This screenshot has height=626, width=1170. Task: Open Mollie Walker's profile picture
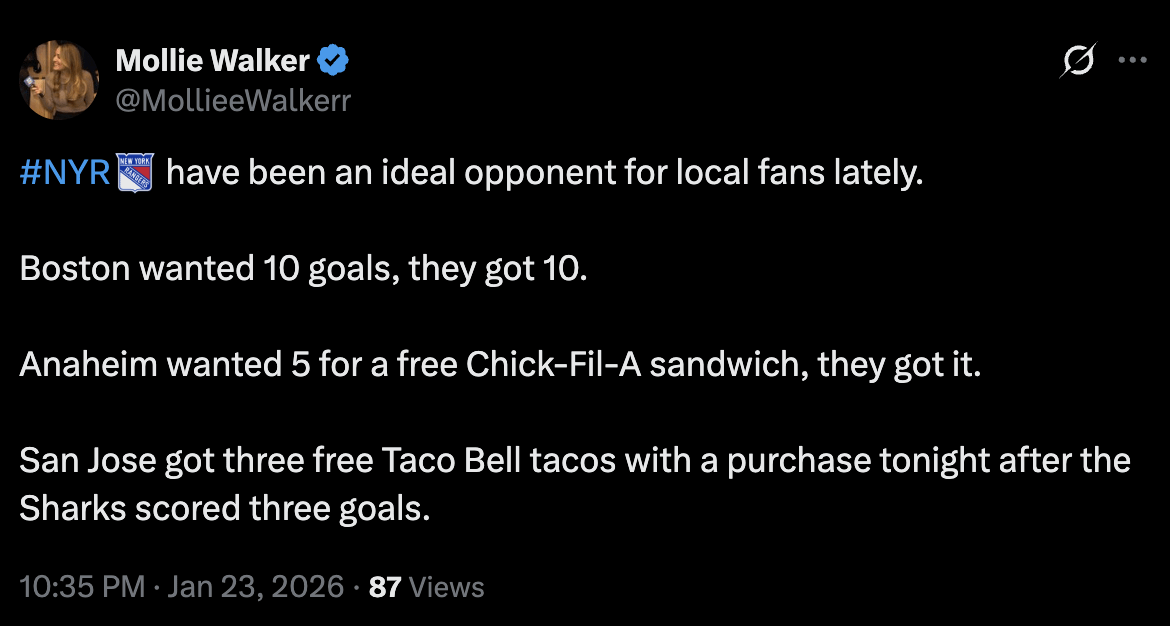point(59,78)
